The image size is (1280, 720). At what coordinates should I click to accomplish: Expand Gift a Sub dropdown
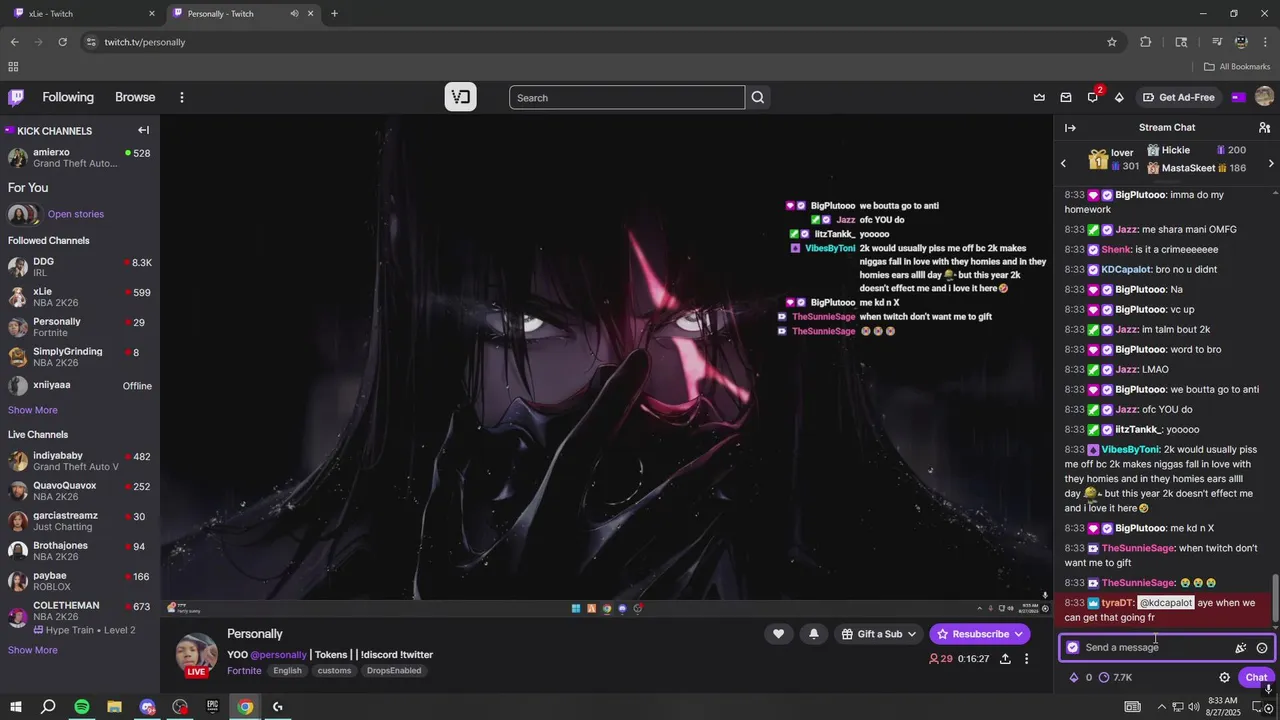tap(910, 634)
